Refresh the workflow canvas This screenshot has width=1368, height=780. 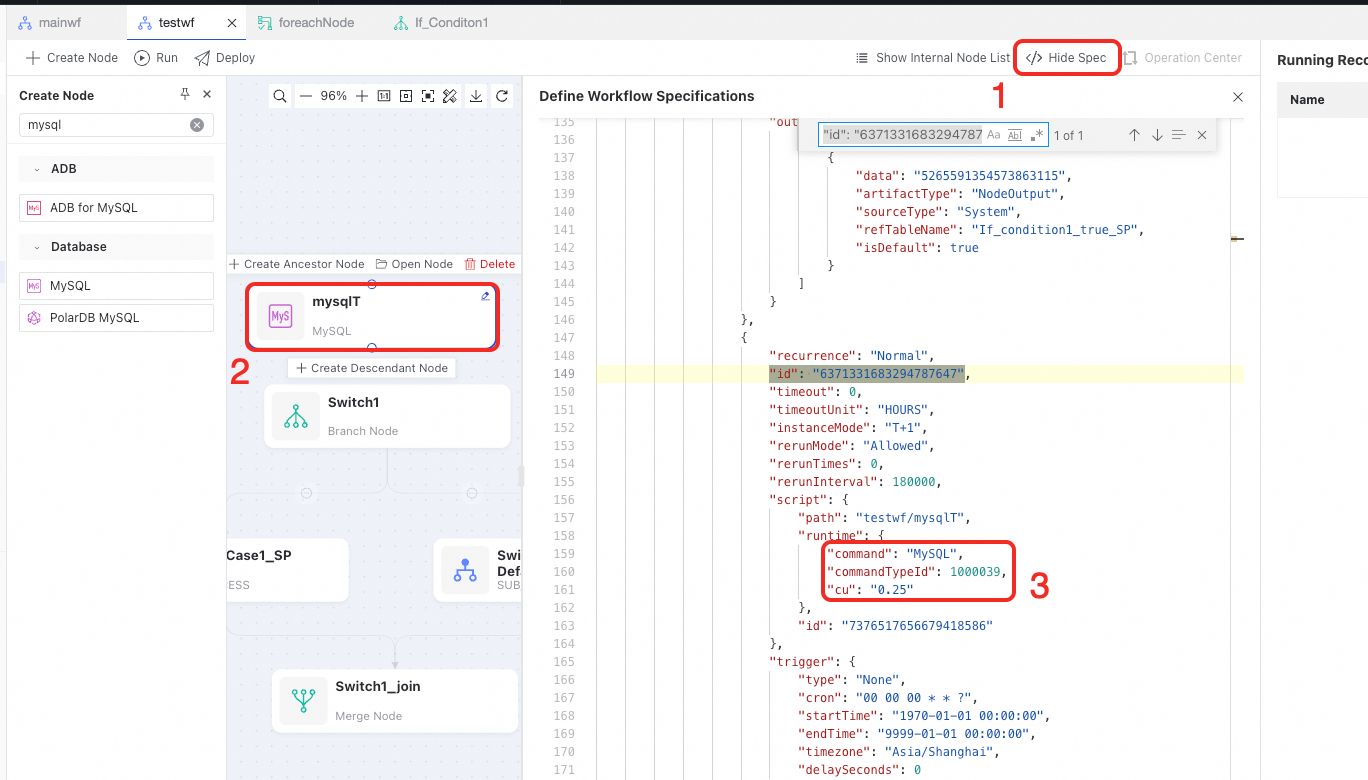pos(502,96)
